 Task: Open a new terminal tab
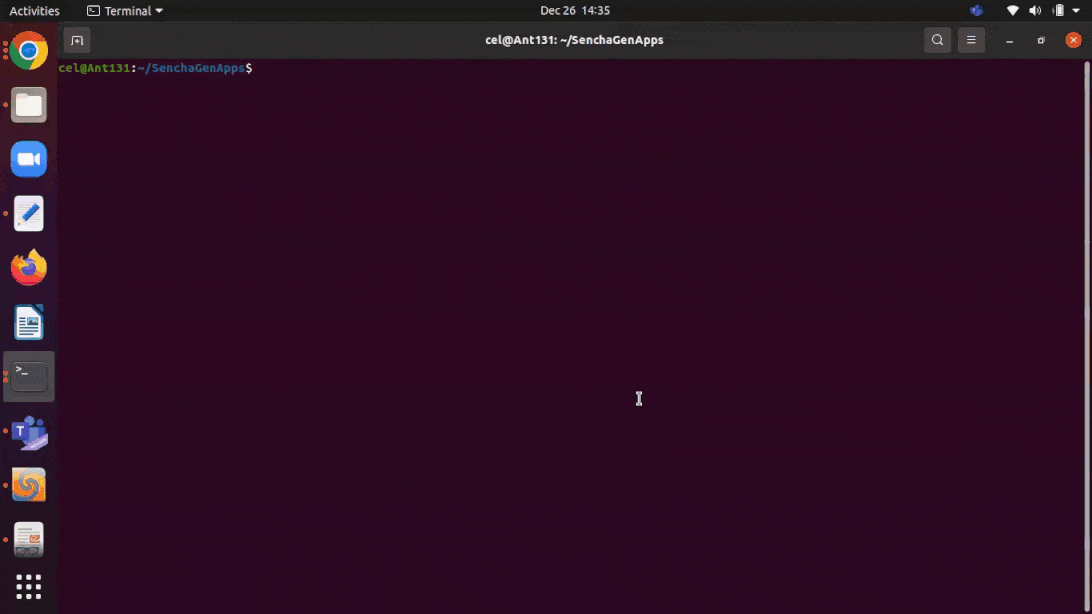77,40
